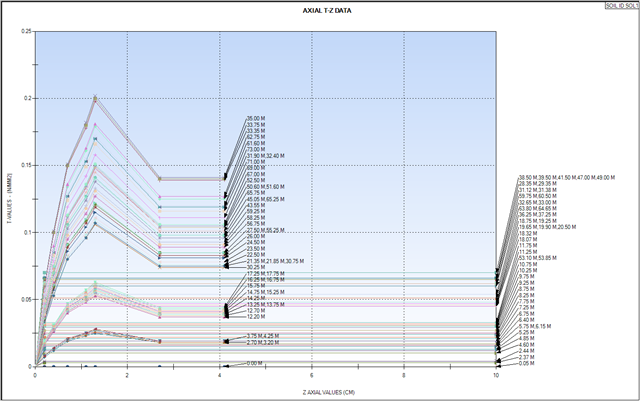The height and width of the screenshot is (401, 640).
Task: Click the T-VALUES - (N/MM2) axis title
Action: click(10, 198)
